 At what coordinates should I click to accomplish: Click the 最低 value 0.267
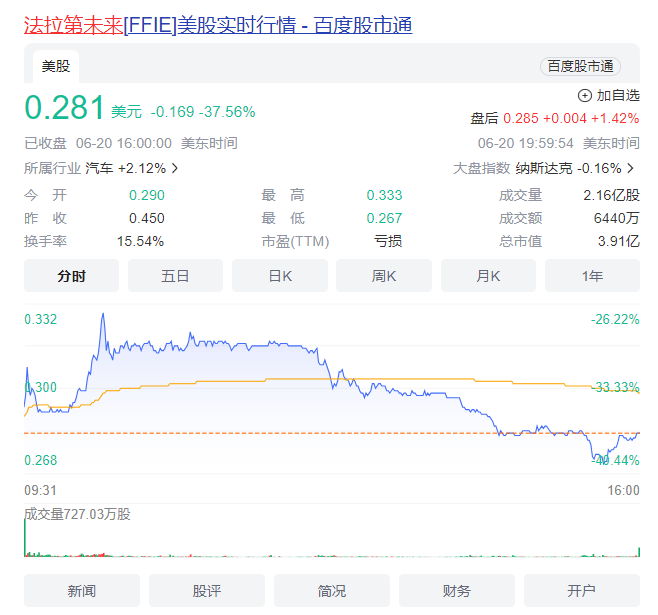(x=384, y=218)
